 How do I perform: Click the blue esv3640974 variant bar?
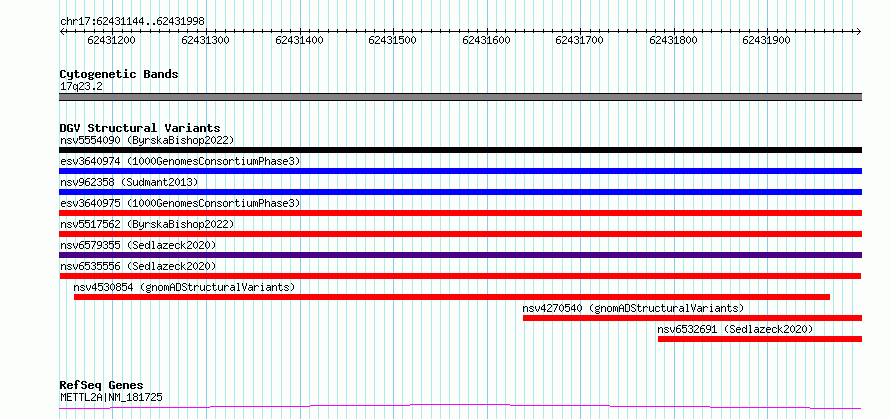coord(460,171)
